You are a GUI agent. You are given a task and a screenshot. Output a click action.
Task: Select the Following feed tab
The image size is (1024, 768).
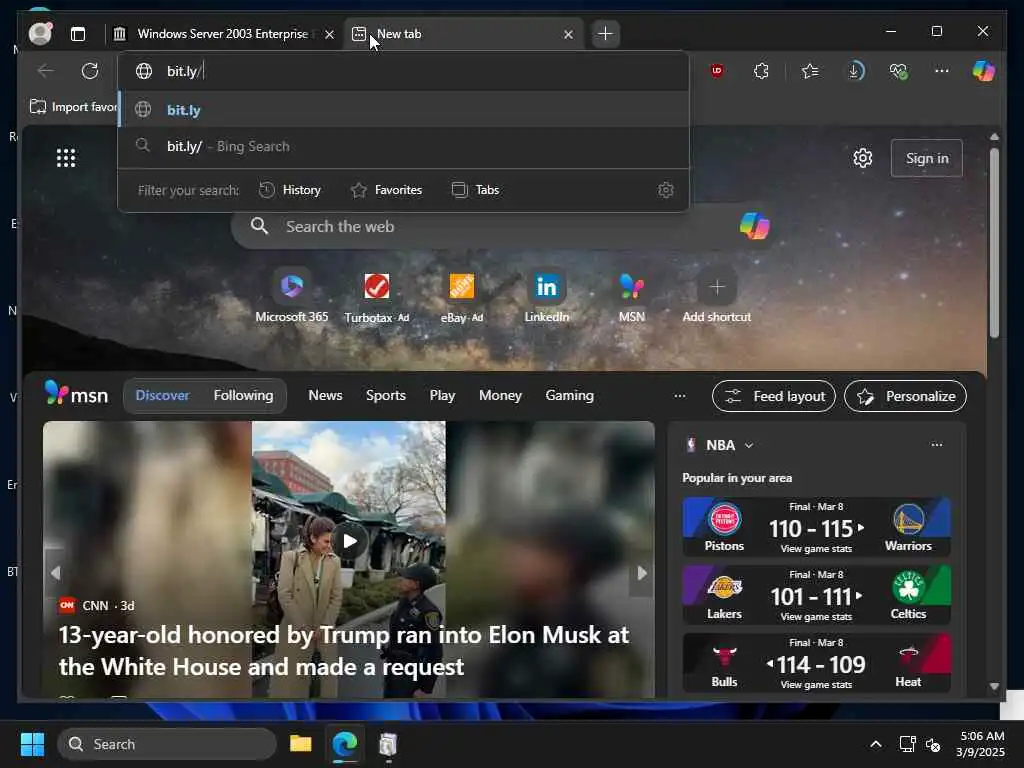pyautogui.click(x=244, y=395)
